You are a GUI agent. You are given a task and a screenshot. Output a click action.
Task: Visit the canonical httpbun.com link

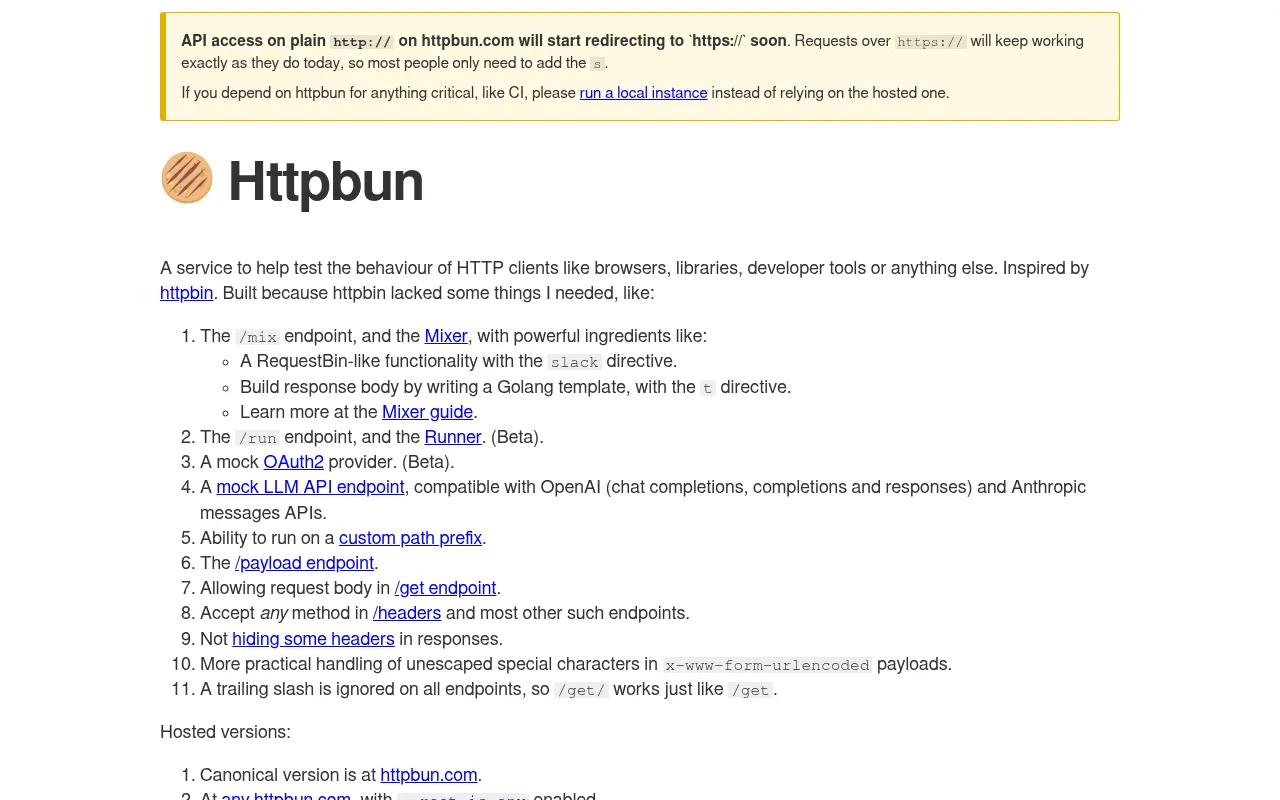(429, 775)
